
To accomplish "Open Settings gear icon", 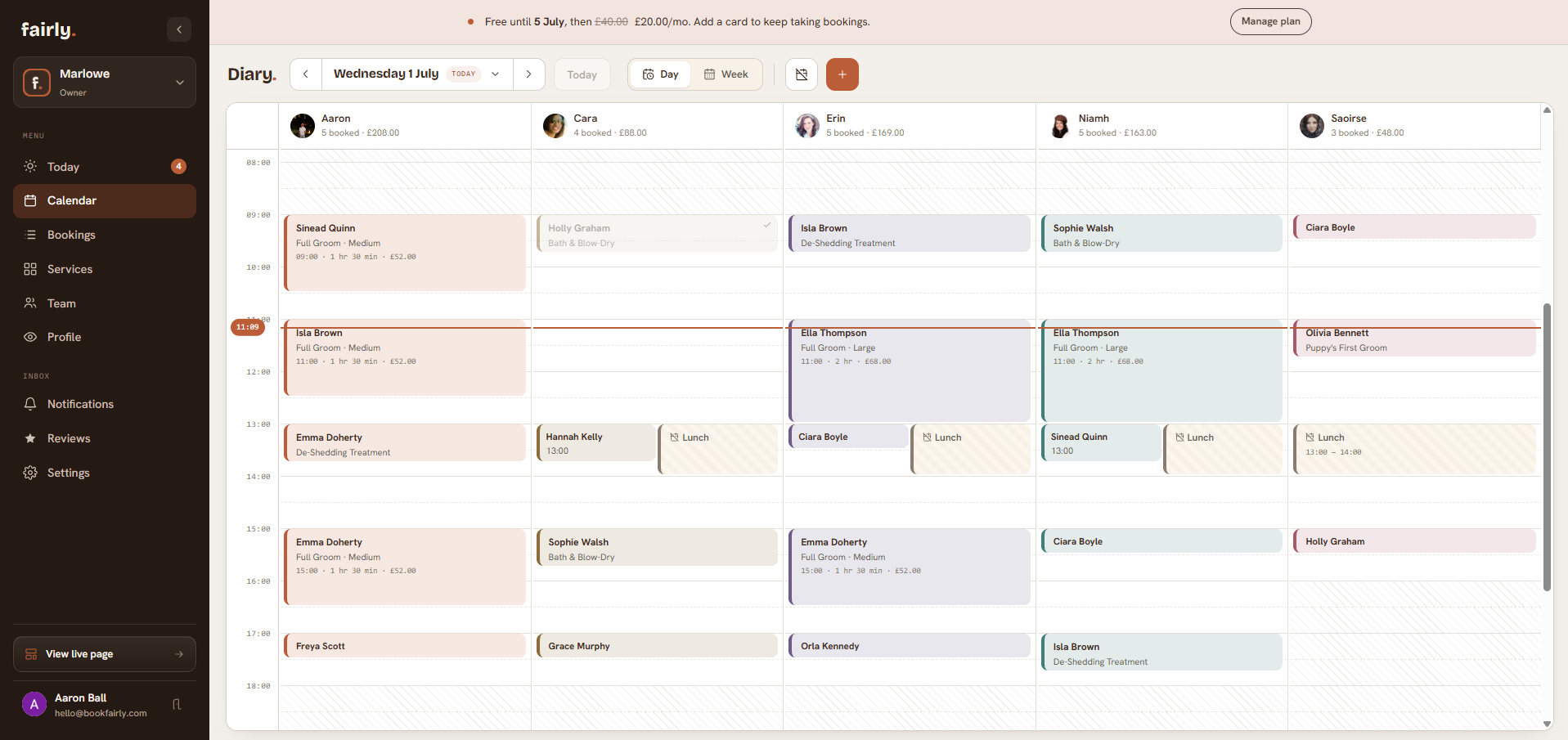I will click(30, 473).
